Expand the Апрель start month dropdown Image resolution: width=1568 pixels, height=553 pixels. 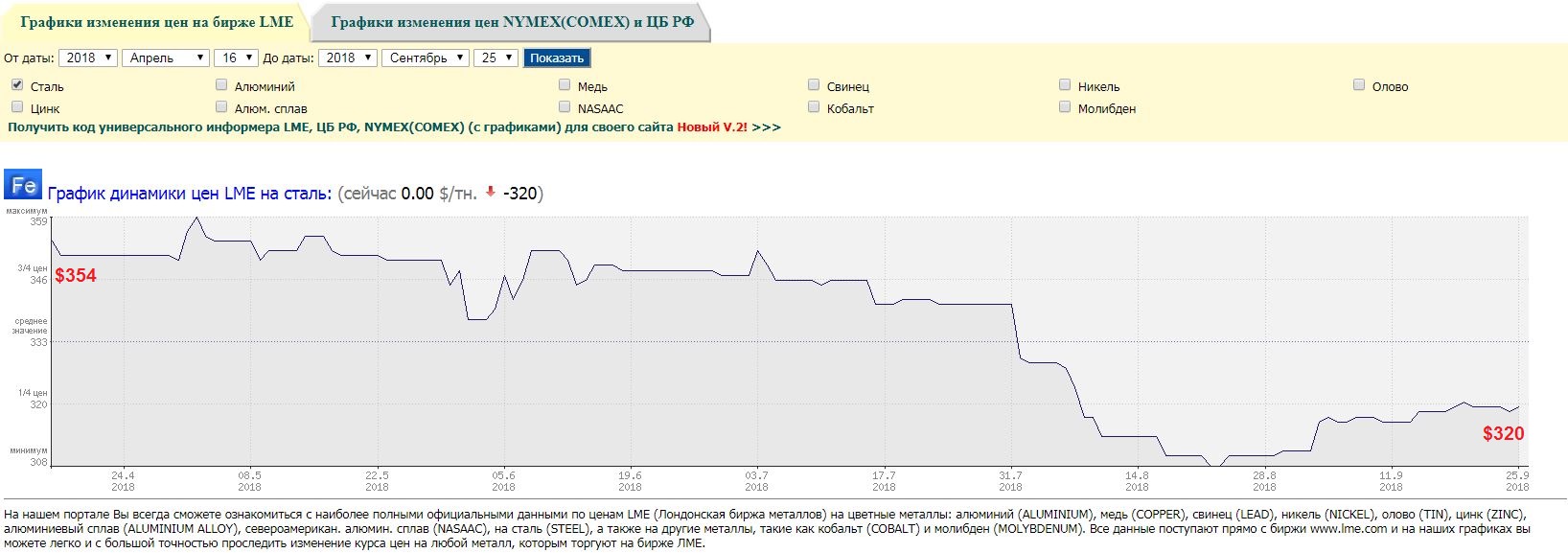click(166, 58)
